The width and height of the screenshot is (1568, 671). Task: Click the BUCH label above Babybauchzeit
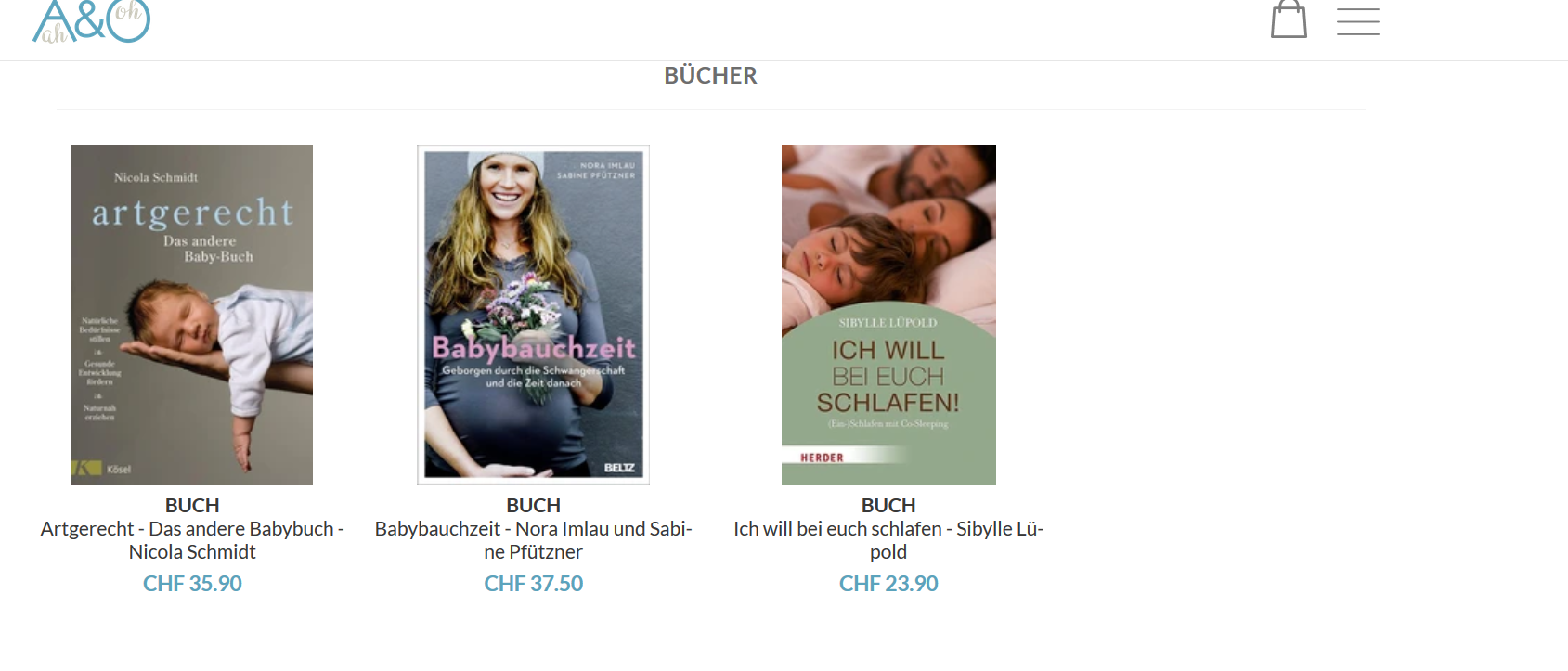click(x=533, y=506)
